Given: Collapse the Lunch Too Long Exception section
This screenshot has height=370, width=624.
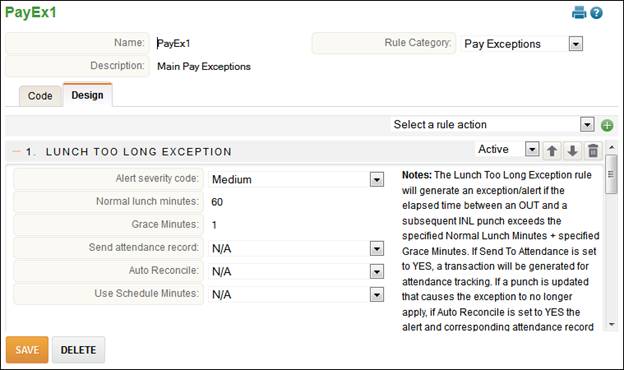Looking at the screenshot, I should [16, 152].
